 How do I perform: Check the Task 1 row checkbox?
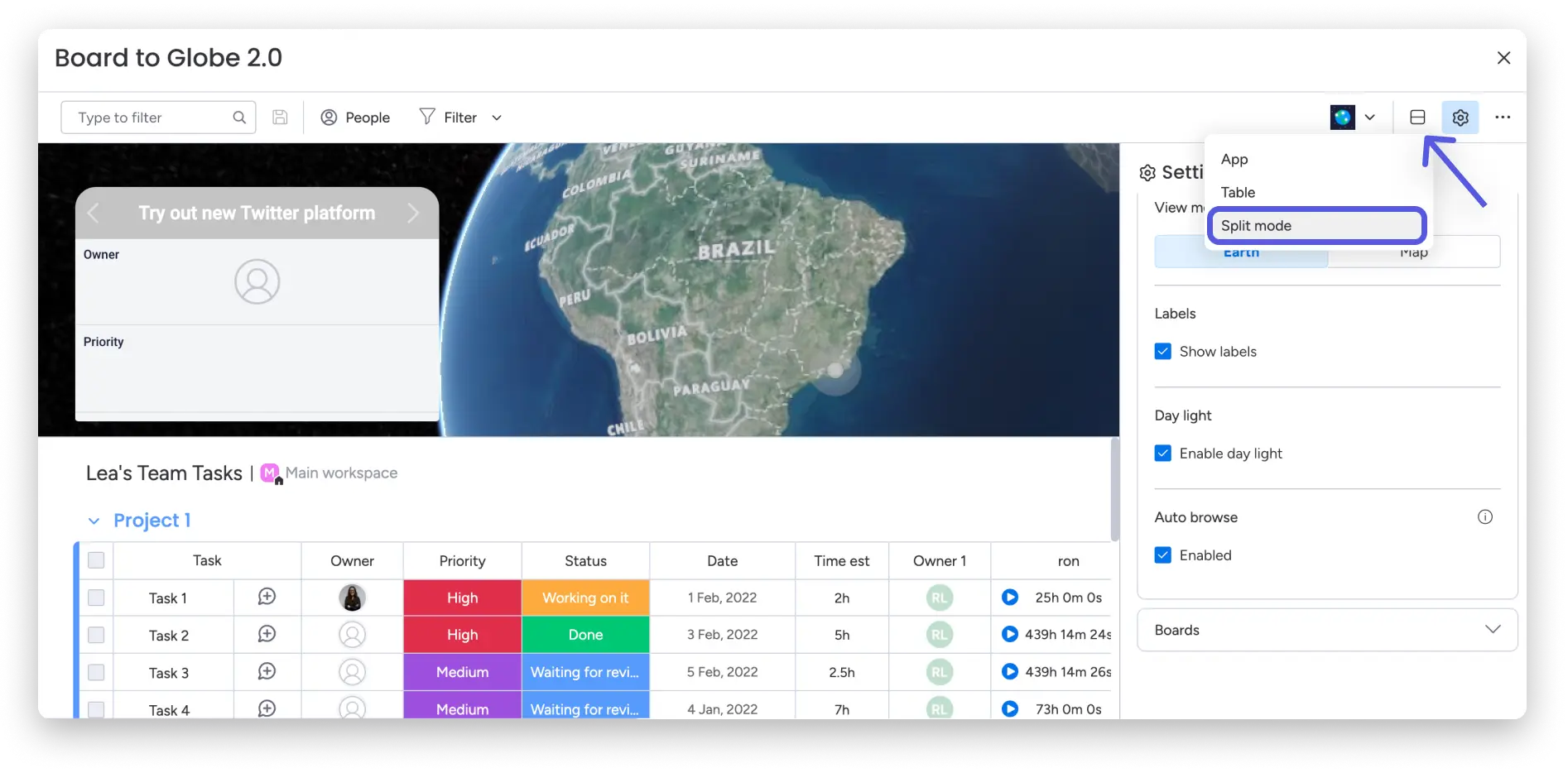coord(96,598)
